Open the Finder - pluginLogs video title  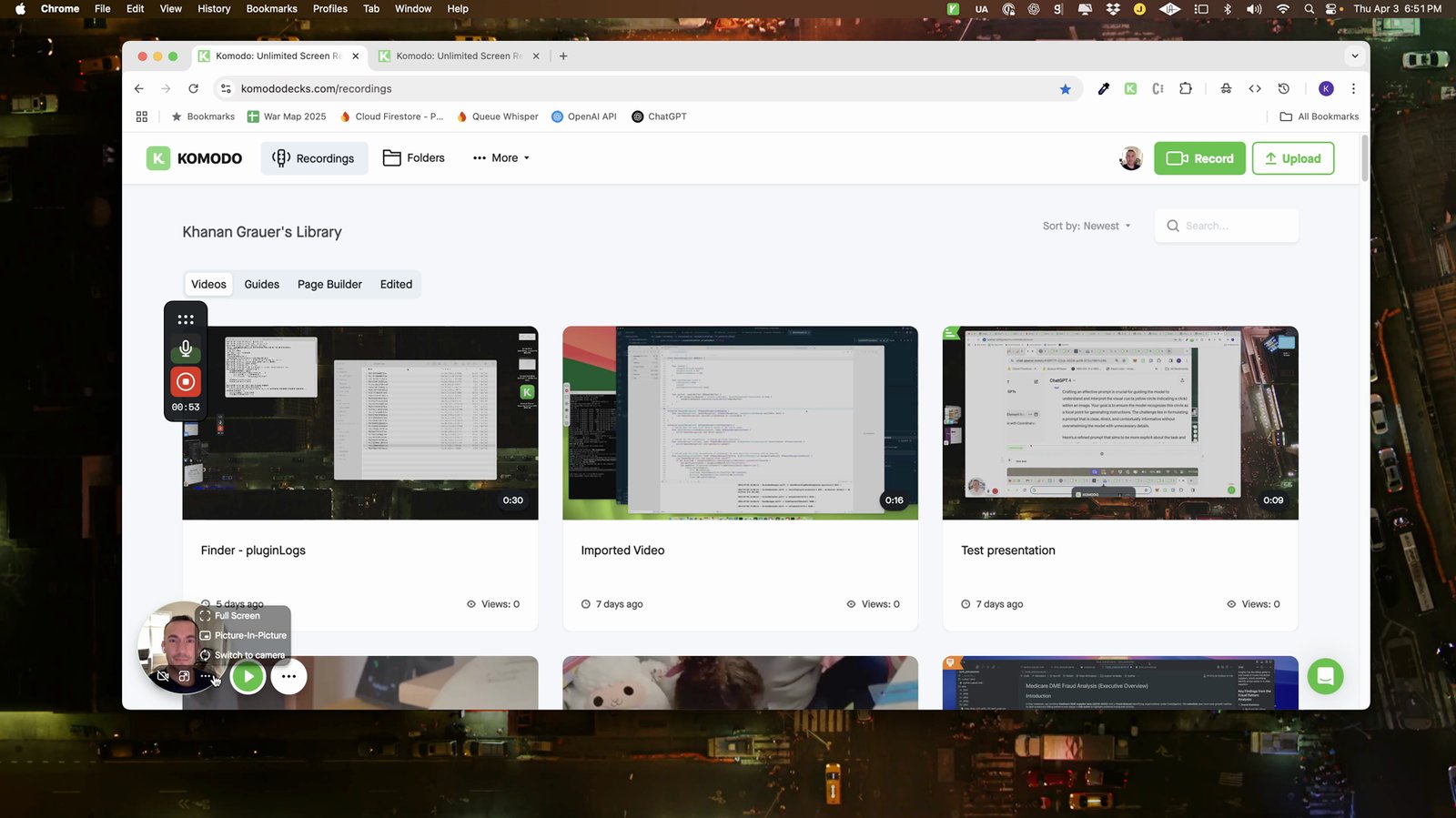pyautogui.click(x=253, y=550)
